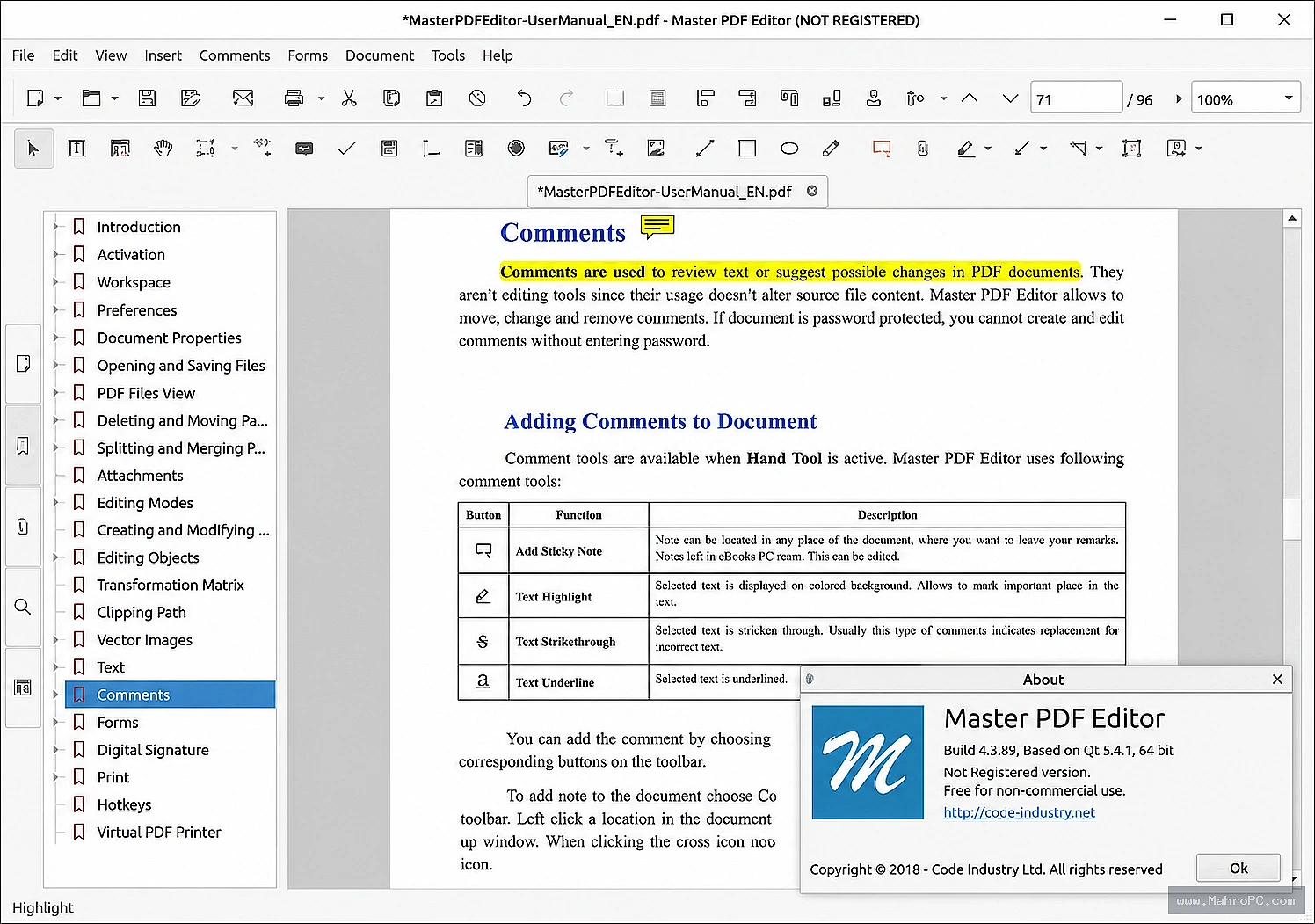Image resolution: width=1315 pixels, height=924 pixels.
Task: Open the Text Highlight tool dropdown arrow
Action: [988, 149]
